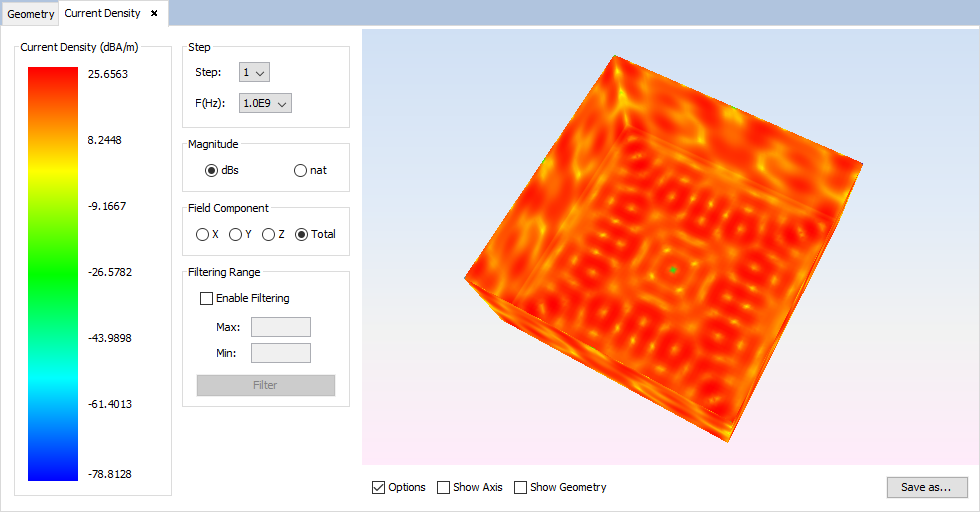The width and height of the screenshot is (980, 512).
Task: Switch to Z field component
Action: point(268,234)
